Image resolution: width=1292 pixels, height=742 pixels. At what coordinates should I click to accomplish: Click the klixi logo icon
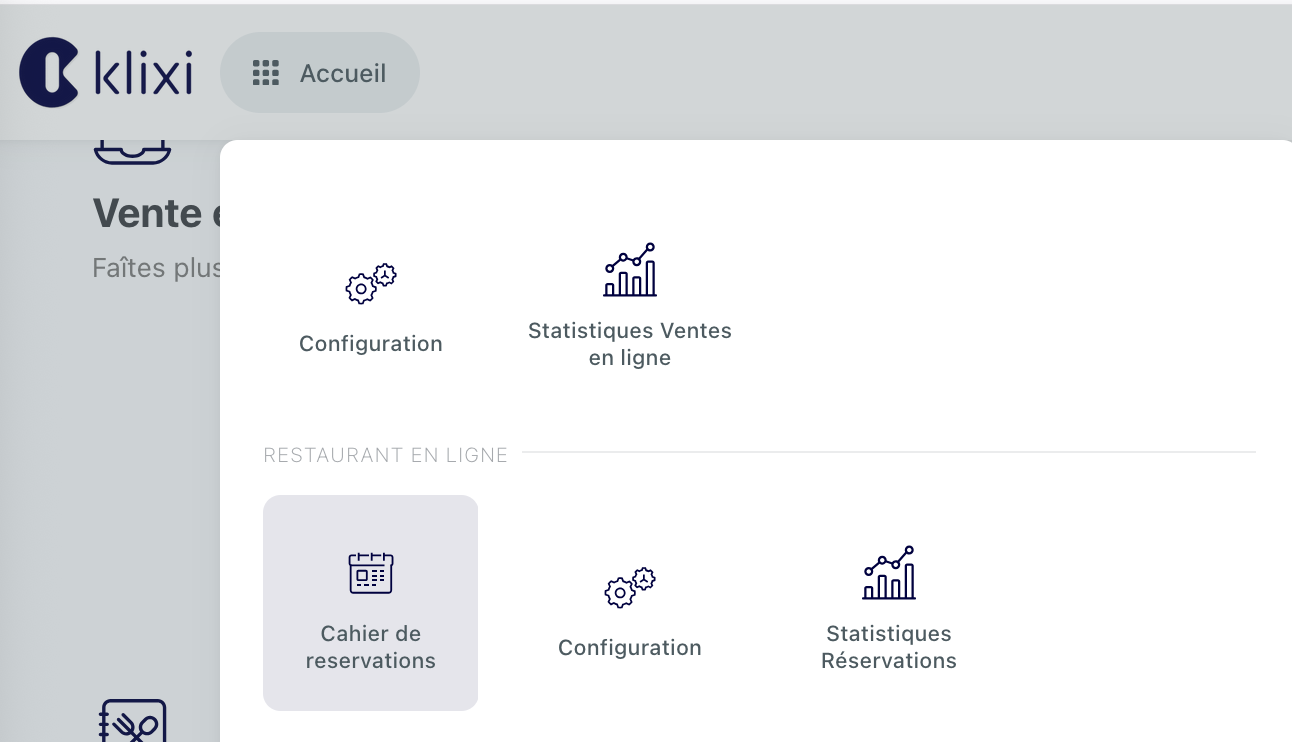point(49,72)
